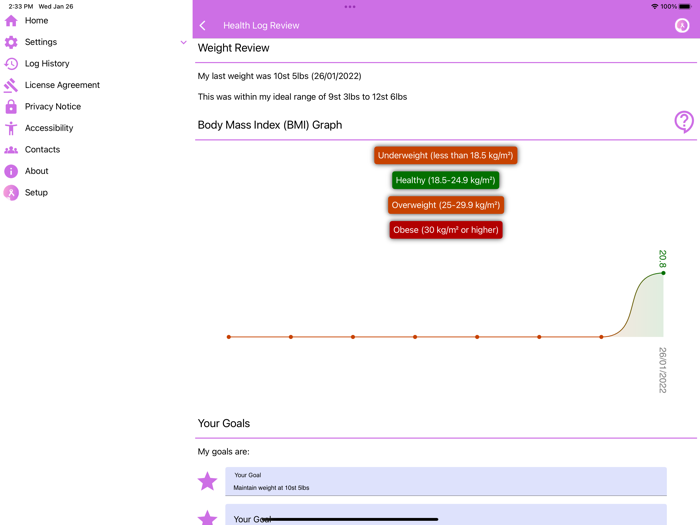Open the Home icon in sidebar
The image size is (700, 525).
pyautogui.click(x=11, y=21)
